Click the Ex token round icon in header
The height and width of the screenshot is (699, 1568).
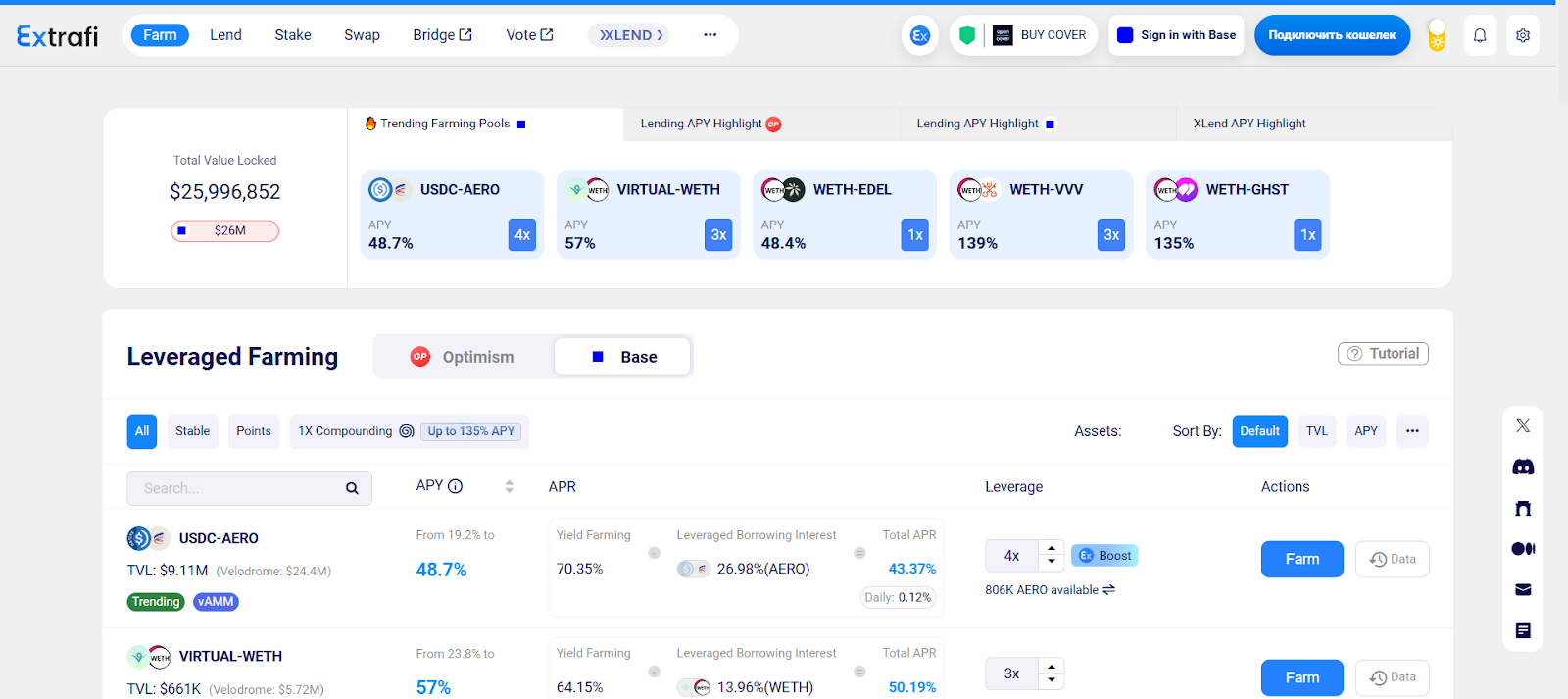pos(919,35)
